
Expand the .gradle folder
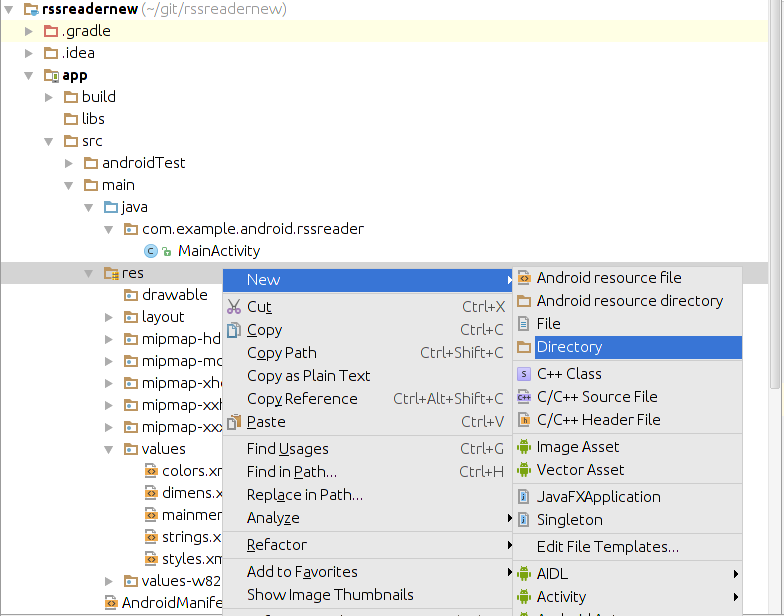click(29, 31)
